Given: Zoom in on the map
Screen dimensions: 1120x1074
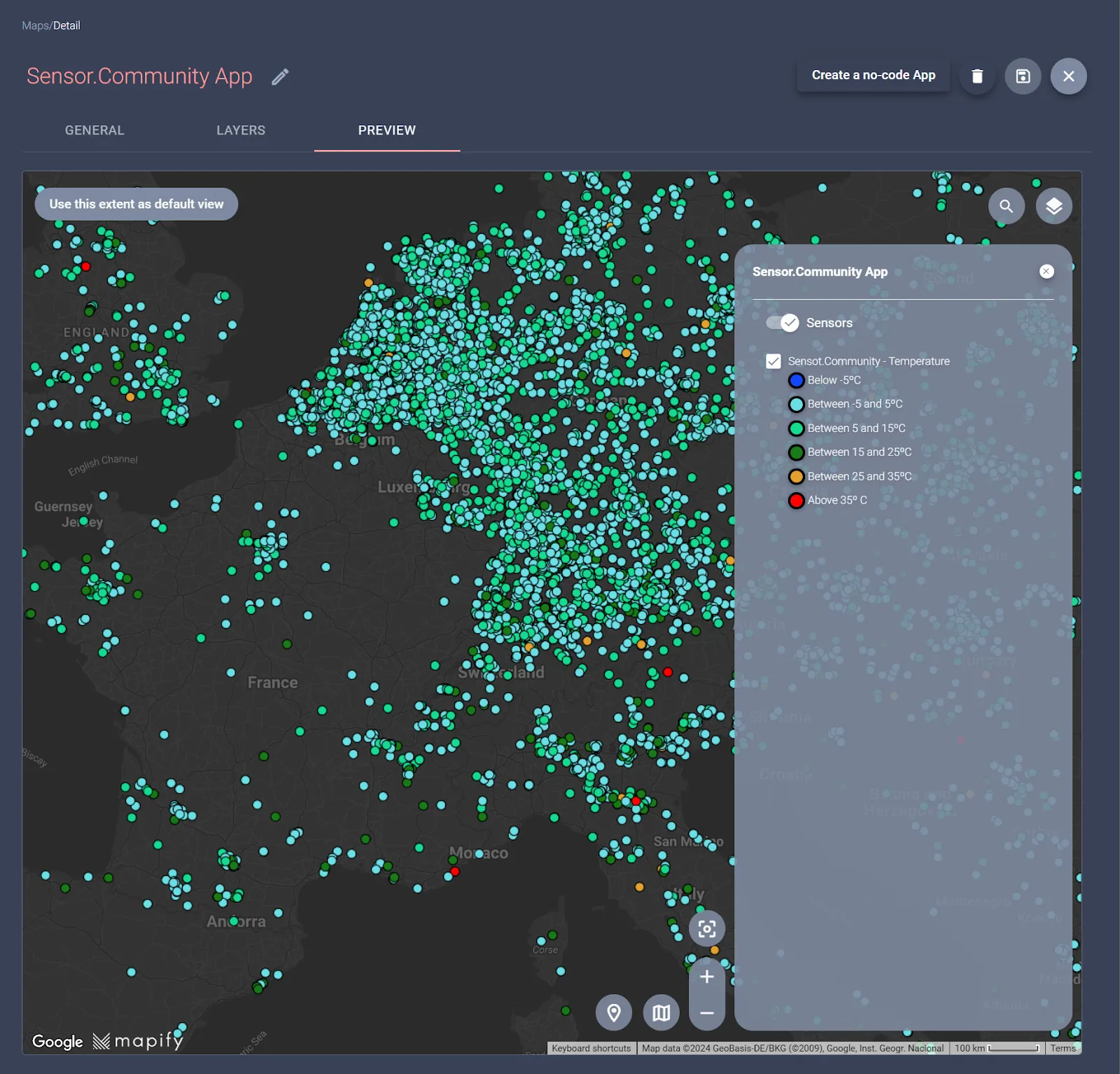Looking at the screenshot, I should pos(707,977).
